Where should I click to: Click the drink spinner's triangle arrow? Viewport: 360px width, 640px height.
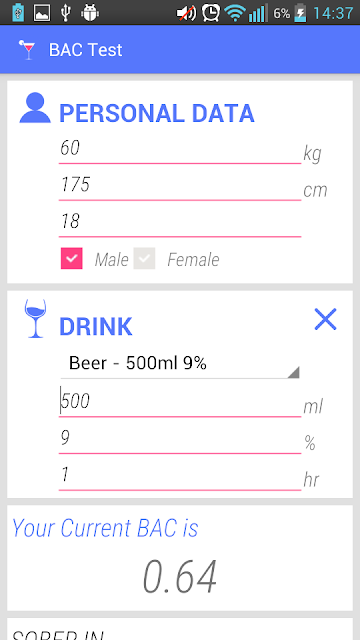pos(293,372)
